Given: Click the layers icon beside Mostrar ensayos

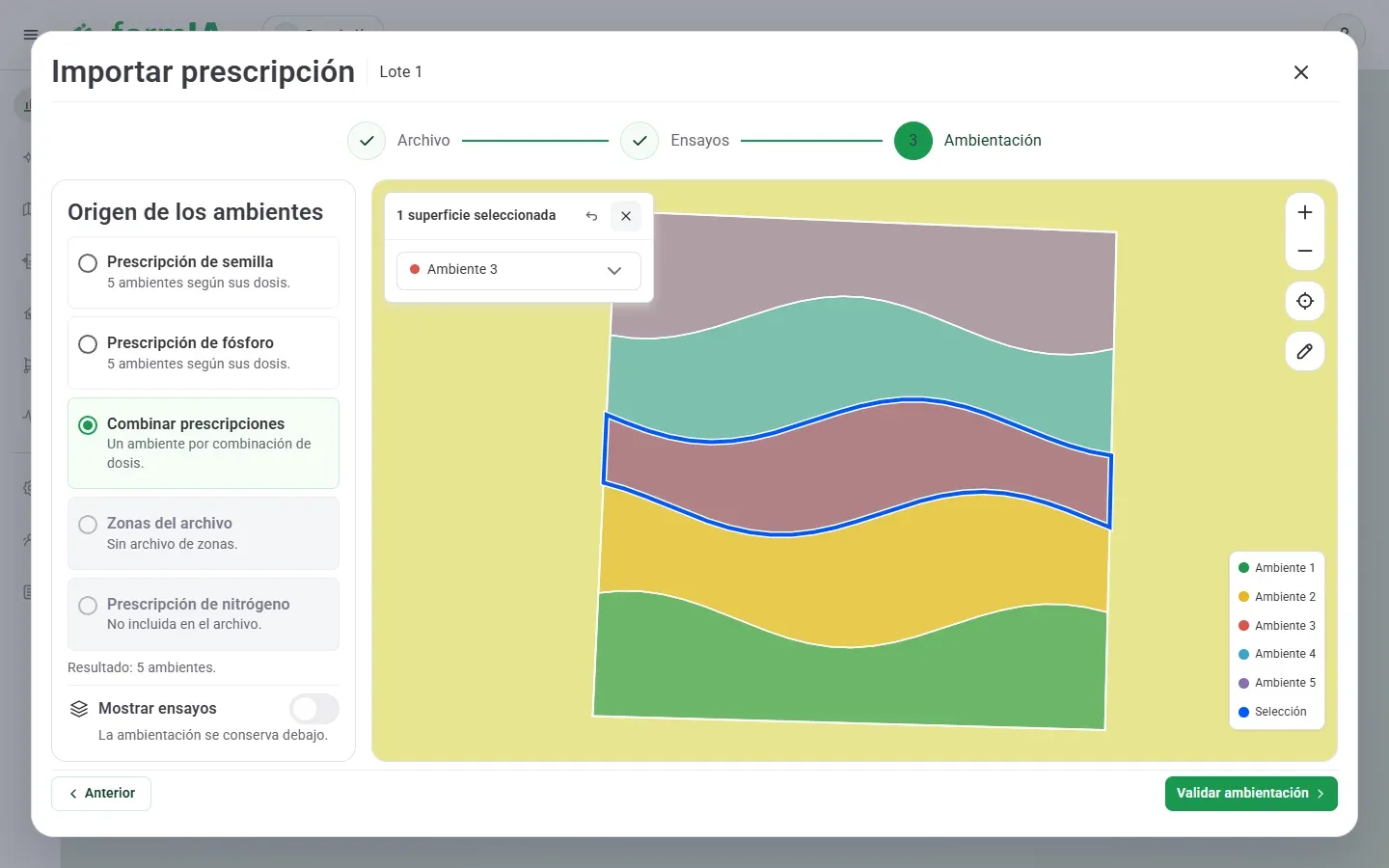Looking at the screenshot, I should pyautogui.click(x=79, y=709).
